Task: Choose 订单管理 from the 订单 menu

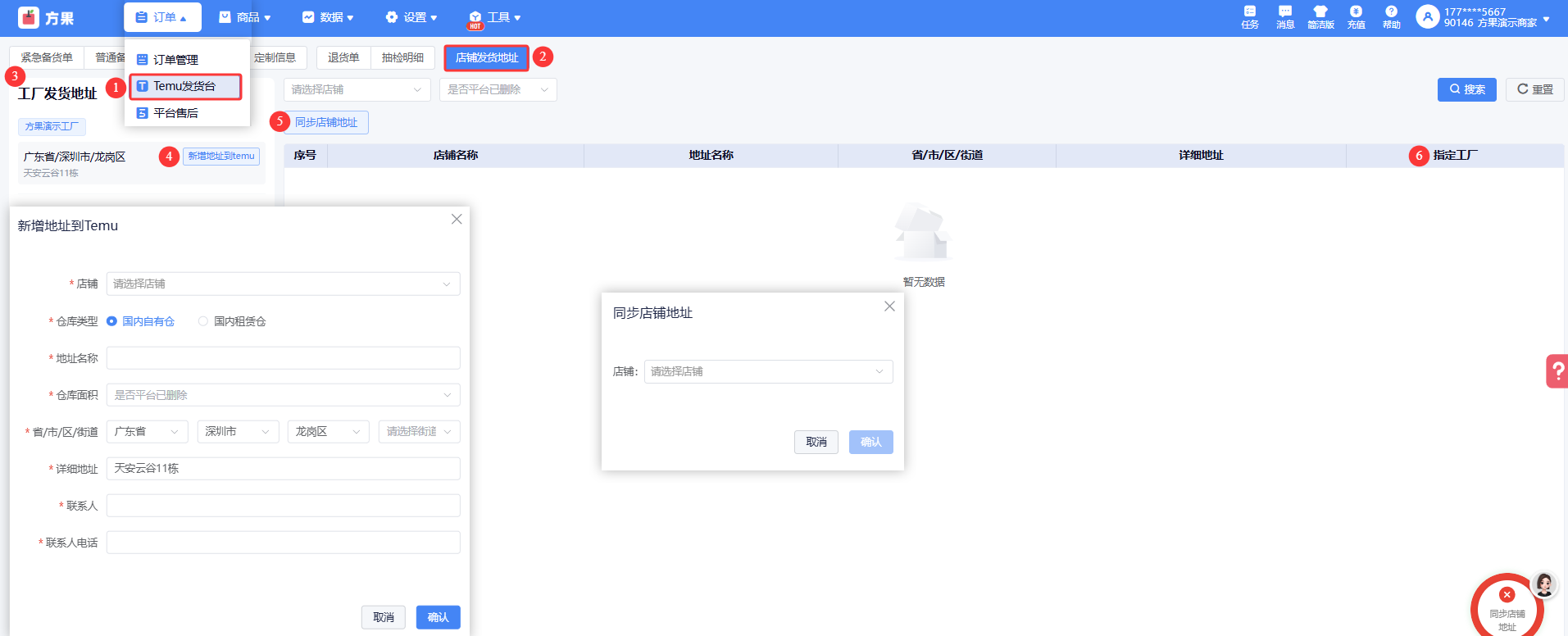Action: click(186, 60)
